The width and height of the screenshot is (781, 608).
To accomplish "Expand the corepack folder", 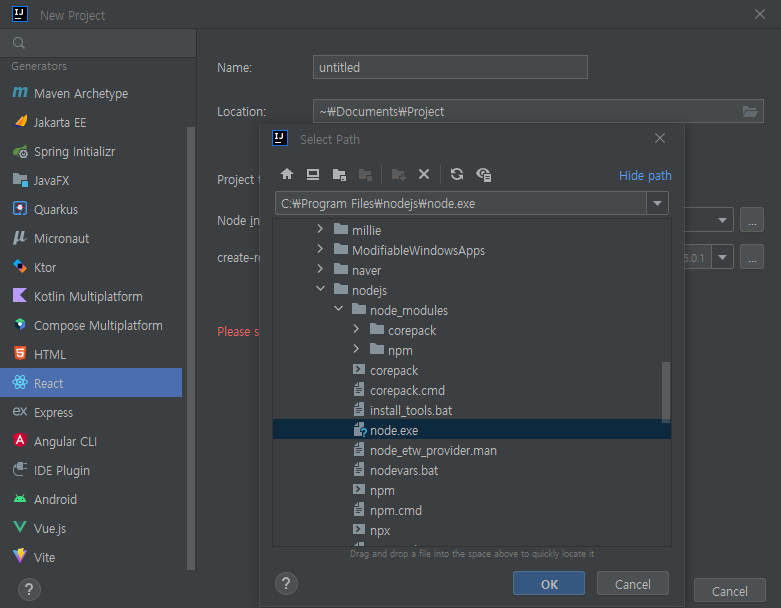I will [356, 329].
